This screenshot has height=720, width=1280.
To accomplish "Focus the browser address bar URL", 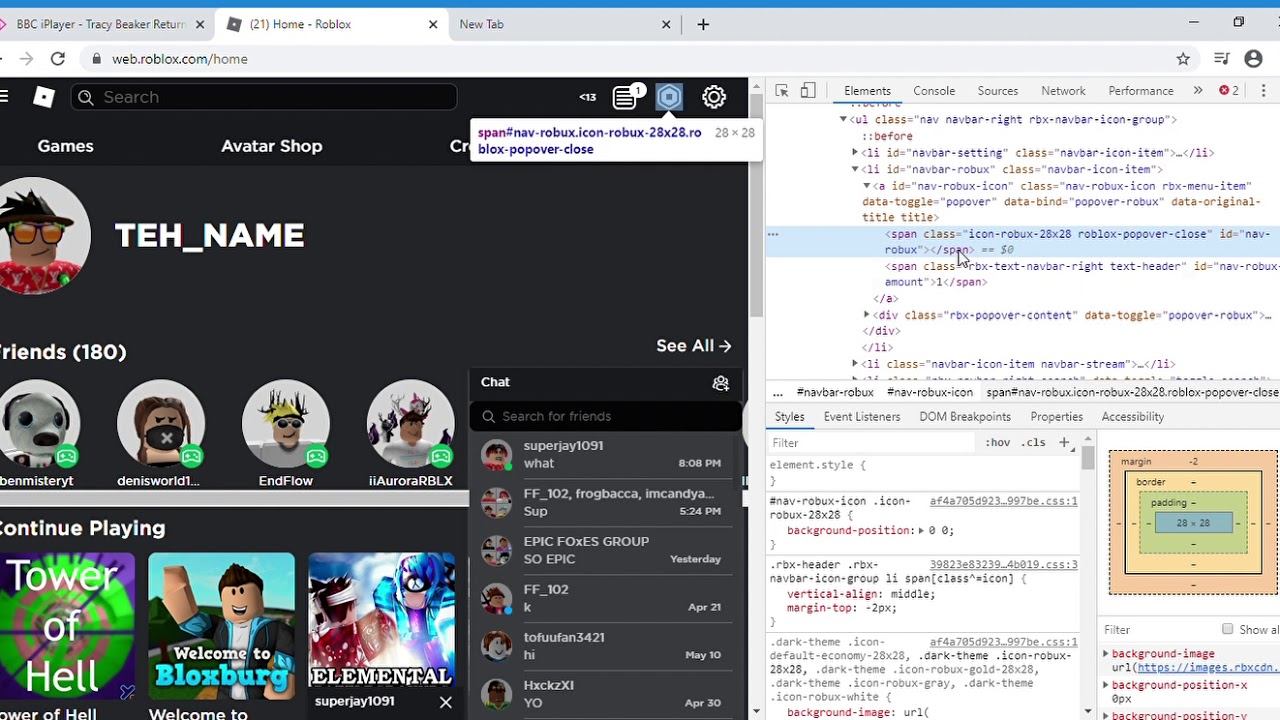I will pos(180,59).
